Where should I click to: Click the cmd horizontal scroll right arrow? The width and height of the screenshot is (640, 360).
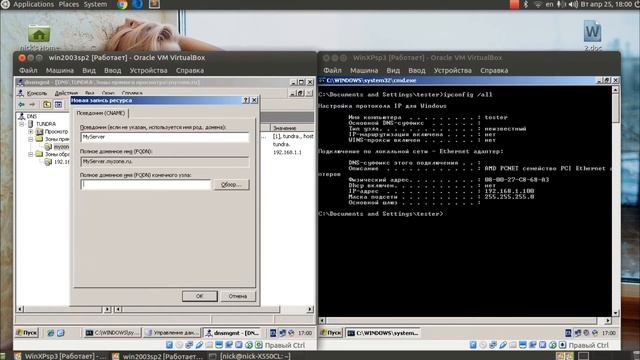(x=608, y=321)
